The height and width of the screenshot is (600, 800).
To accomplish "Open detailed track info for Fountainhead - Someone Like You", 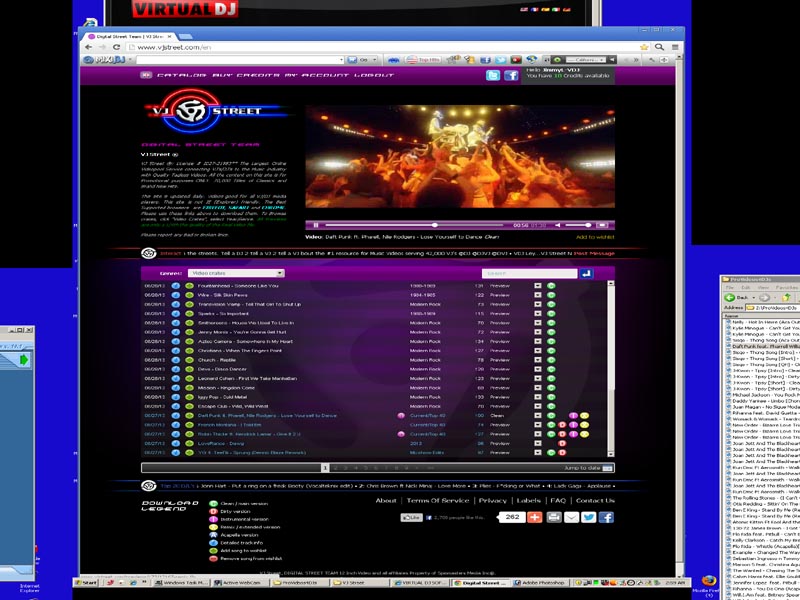I will 176,286.
